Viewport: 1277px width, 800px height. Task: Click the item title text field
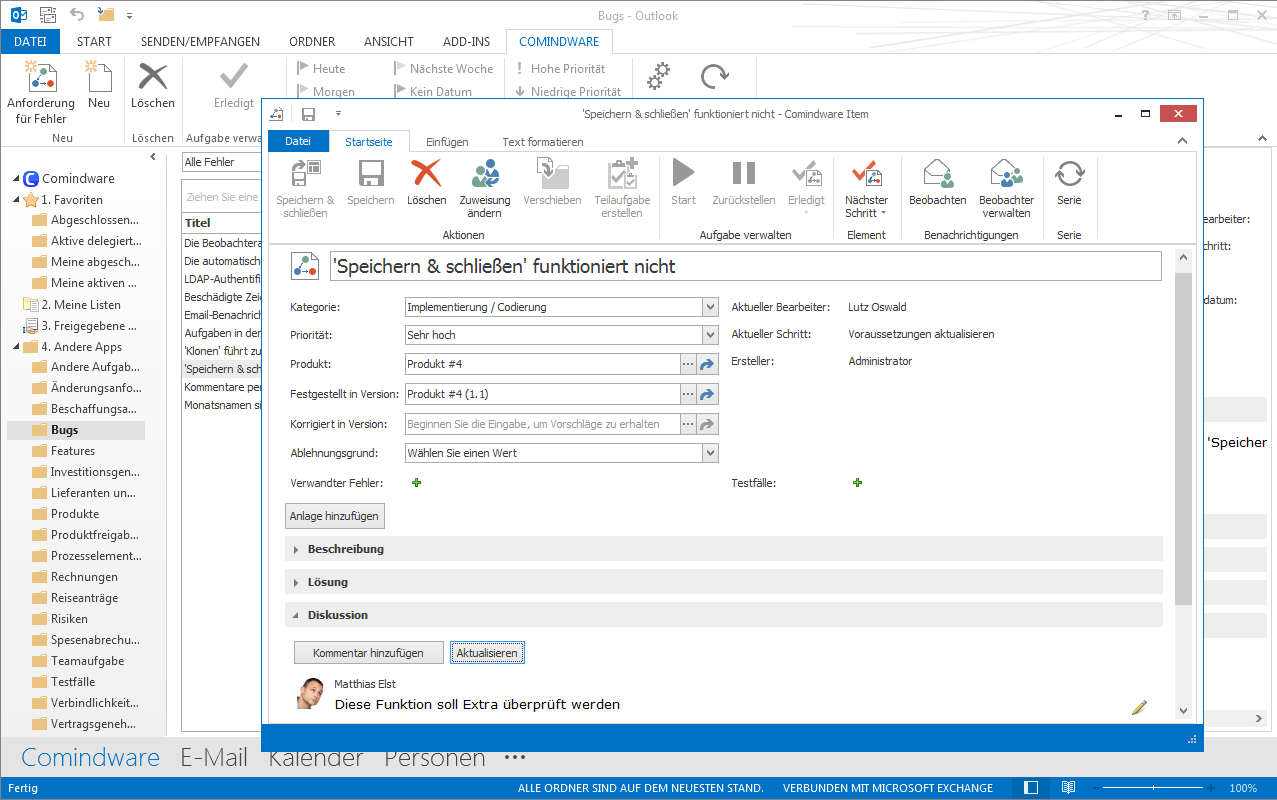pyautogui.click(x=746, y=266)
